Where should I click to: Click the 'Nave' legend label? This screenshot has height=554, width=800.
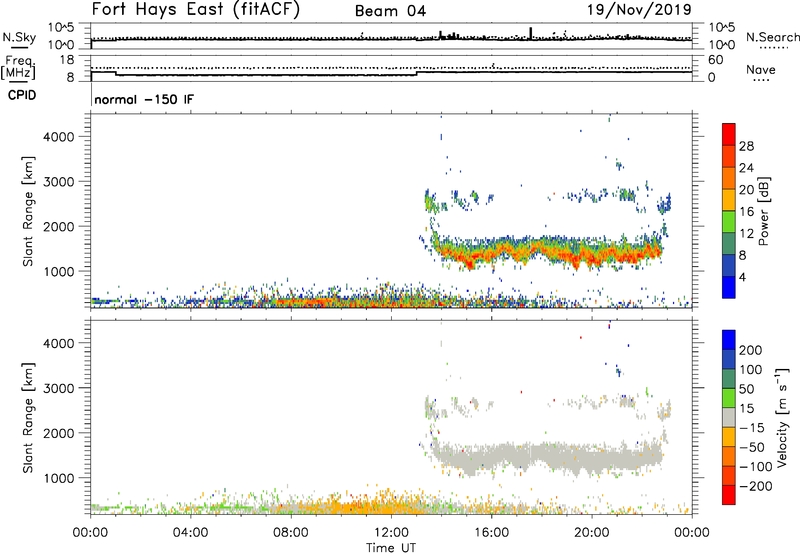pyautogui.click(x=761, y=69)
